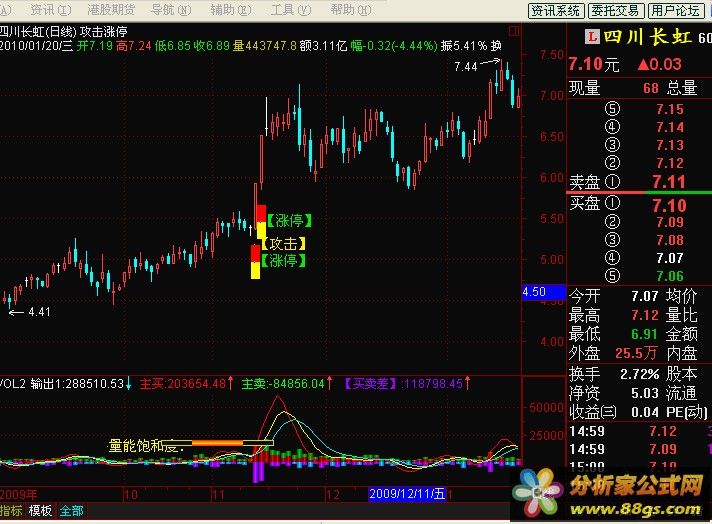Screen dimensions: 712x524
Task: Click the 10 month marker on time axis
Action: (131, 494)
